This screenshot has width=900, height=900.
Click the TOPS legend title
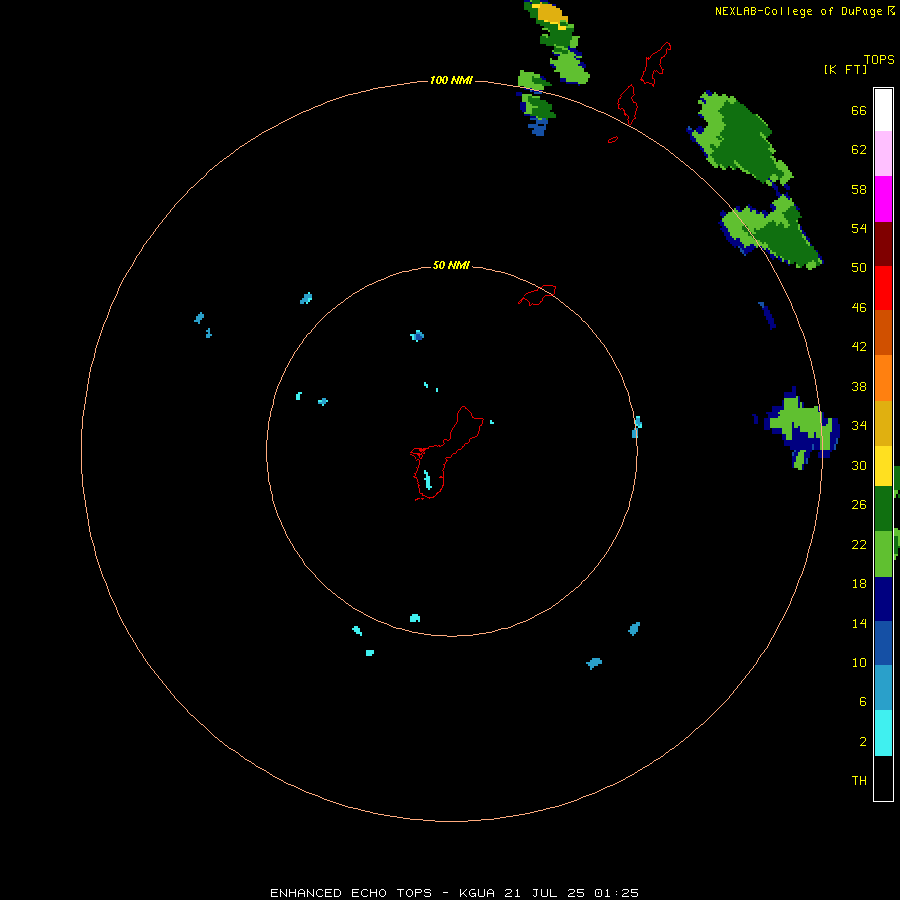[879, 59]
